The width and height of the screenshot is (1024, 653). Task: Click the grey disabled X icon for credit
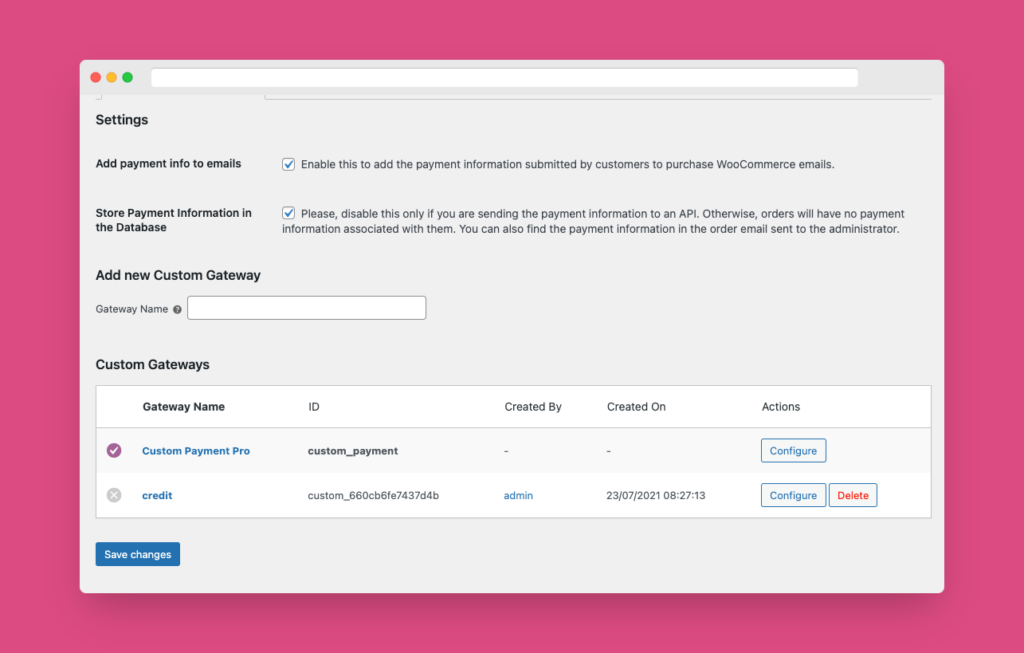[114, 495]
